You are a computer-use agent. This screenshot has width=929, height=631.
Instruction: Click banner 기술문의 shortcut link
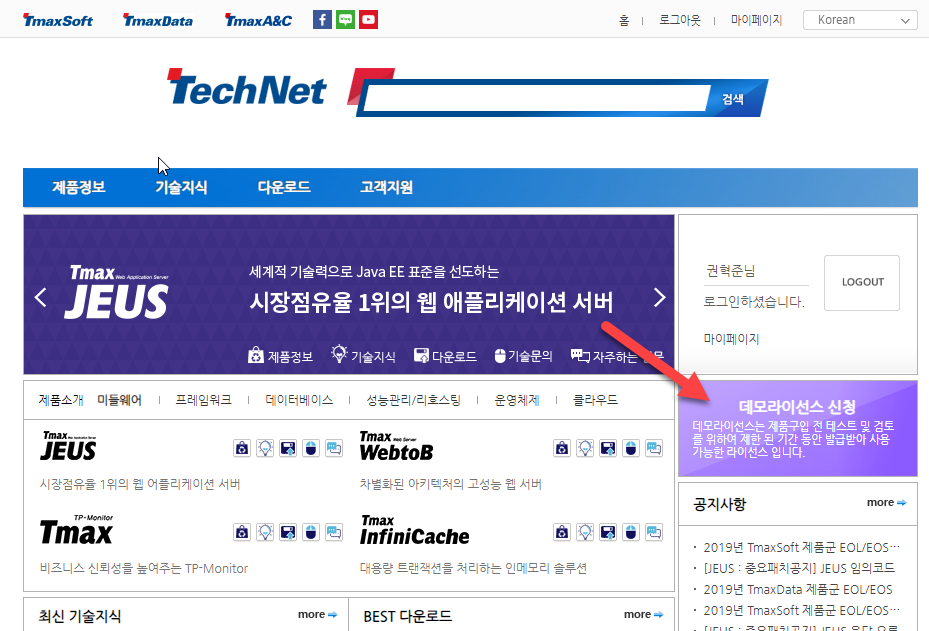(x=523, y=355)
